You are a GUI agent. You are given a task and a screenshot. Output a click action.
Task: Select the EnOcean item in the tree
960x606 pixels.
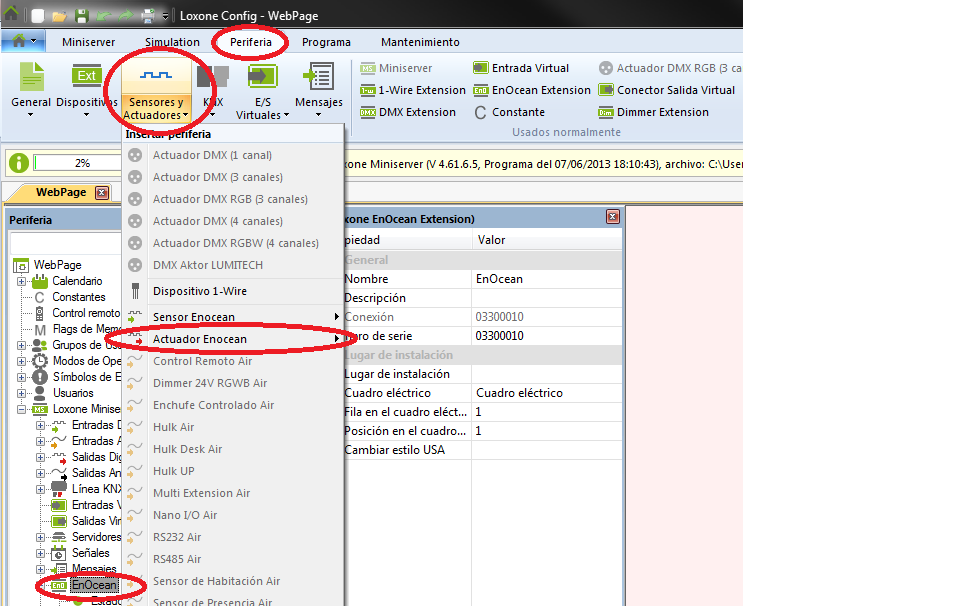pos(93,585)
